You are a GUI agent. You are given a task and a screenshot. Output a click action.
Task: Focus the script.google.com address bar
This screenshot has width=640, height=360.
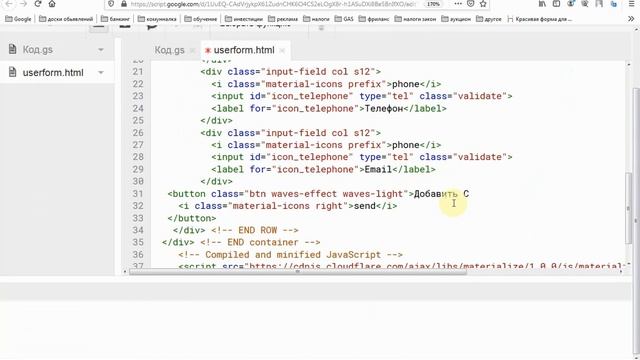[273, 4]
